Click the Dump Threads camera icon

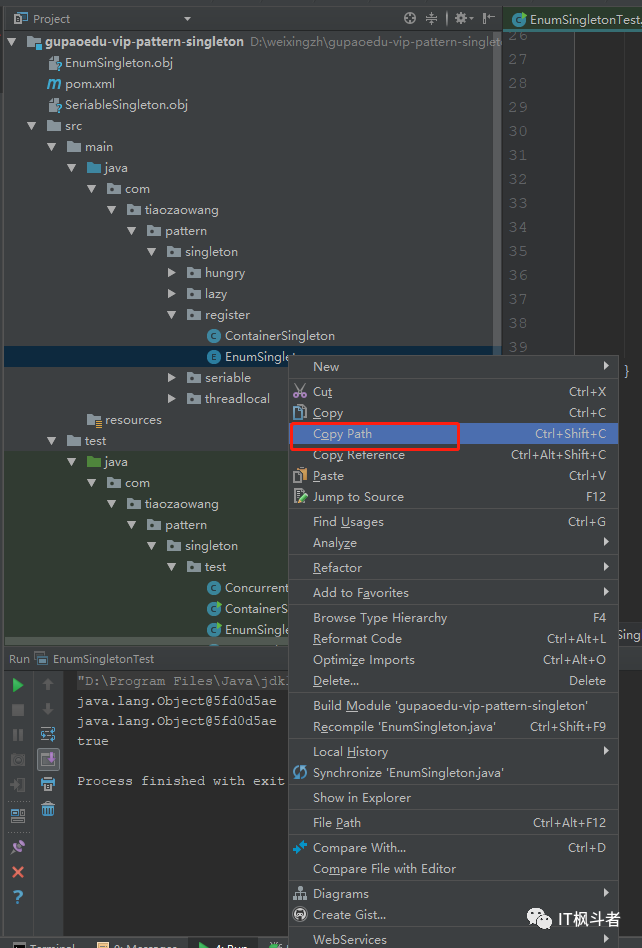click(18, 759)
